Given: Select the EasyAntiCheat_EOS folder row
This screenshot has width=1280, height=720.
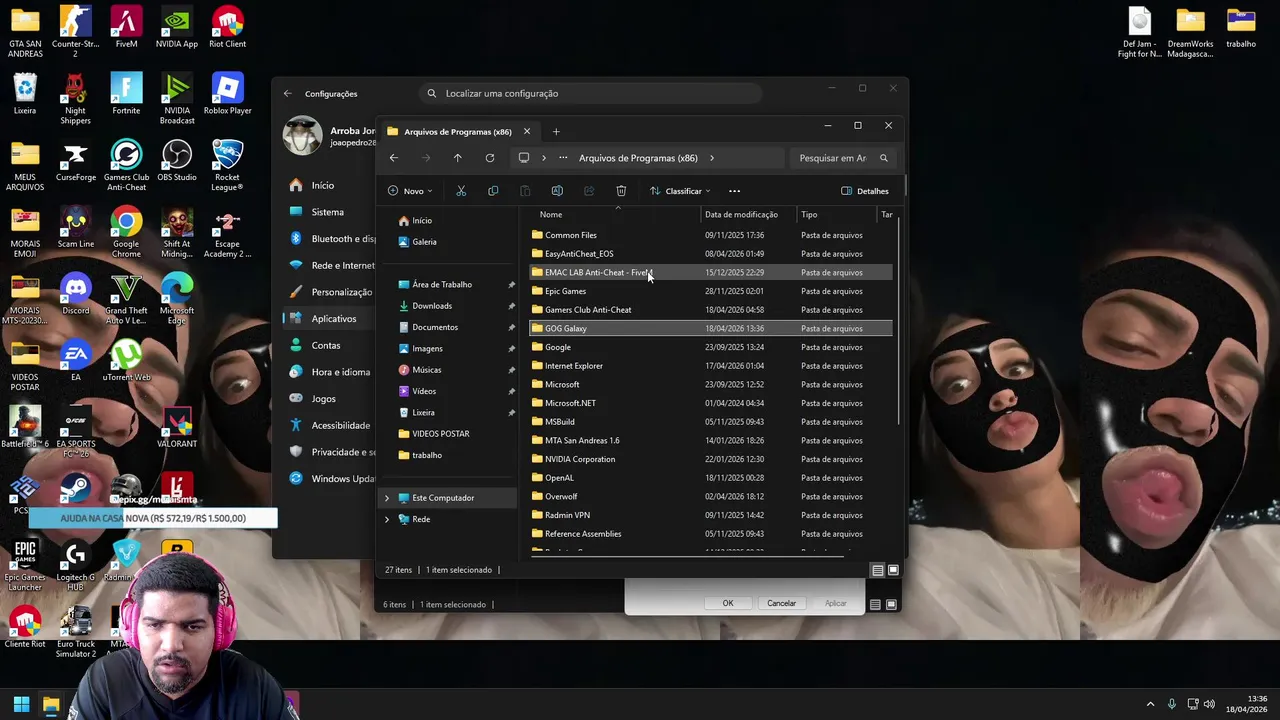Looking at the screenshot, I should click(710, 254).
